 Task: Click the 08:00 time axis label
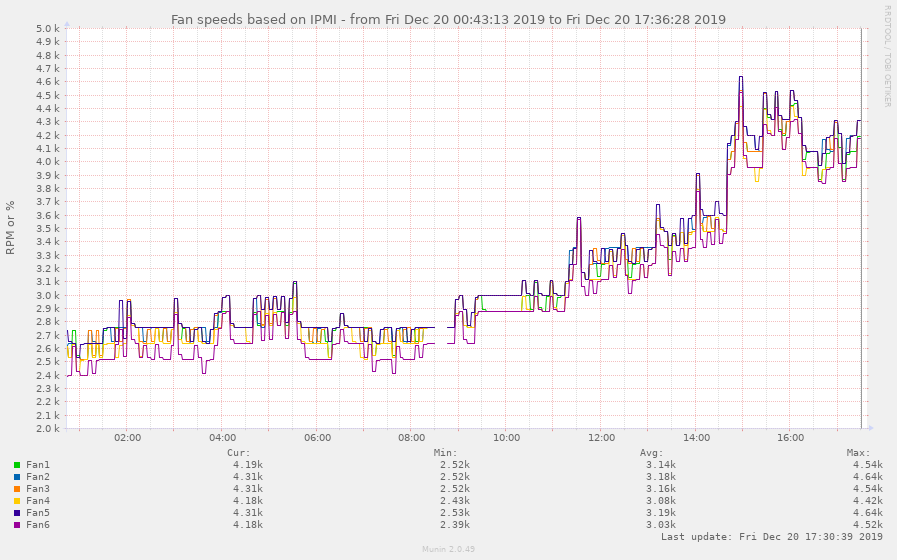pos(412,438)
